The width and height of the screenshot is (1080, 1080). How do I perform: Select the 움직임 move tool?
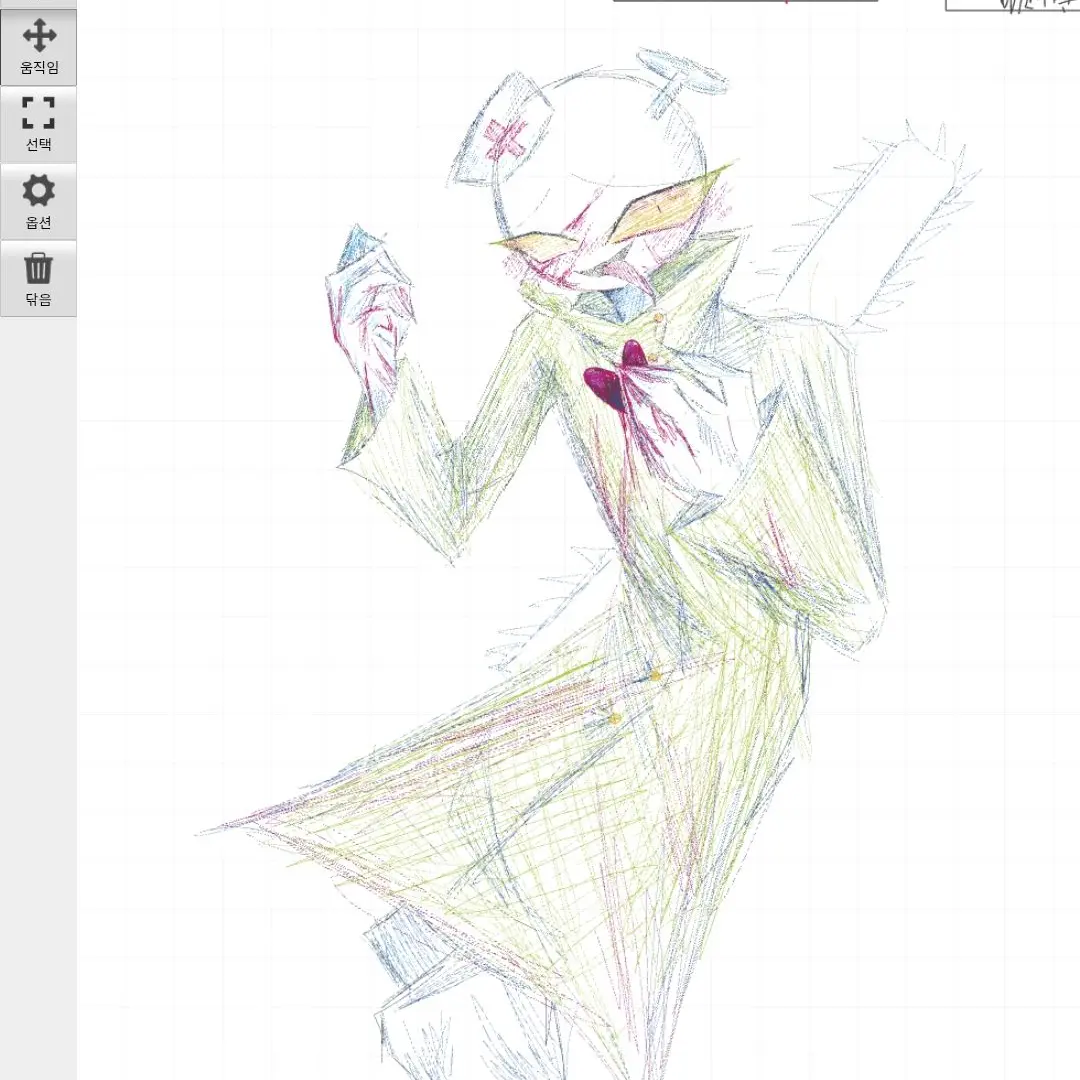coord(38,47)
